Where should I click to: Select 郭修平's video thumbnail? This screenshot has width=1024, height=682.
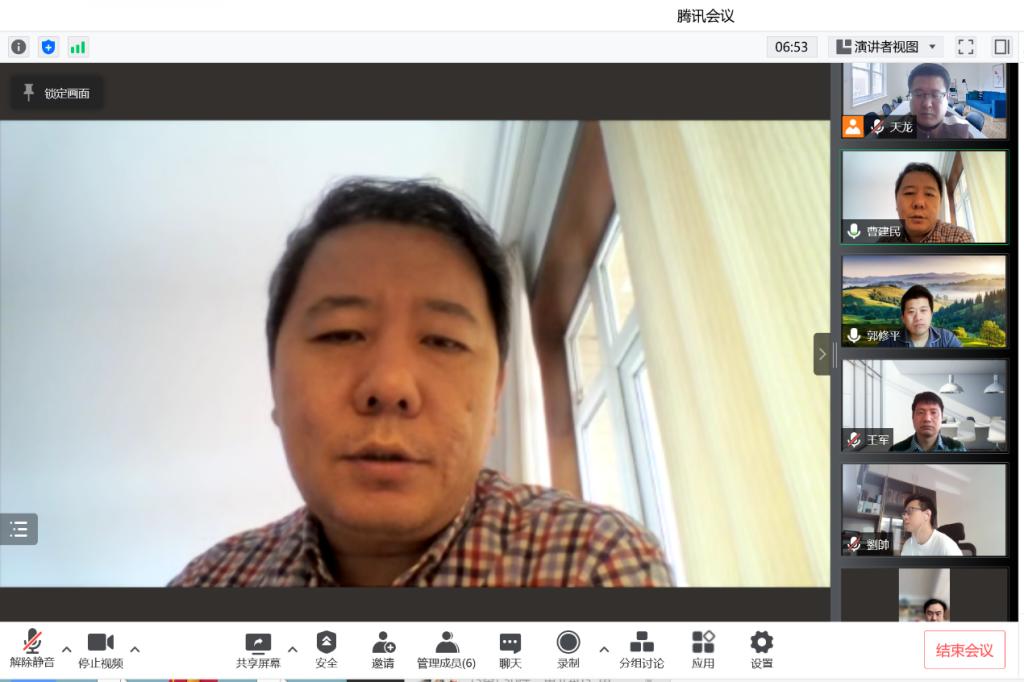click(x=924, y=301)
